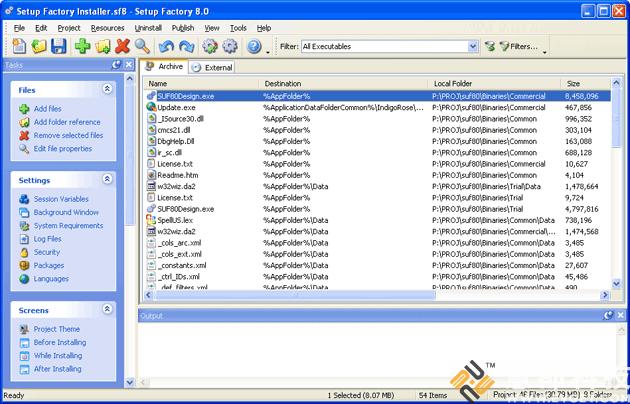Open the Before Installing screens link
The image size is (630, 404).
click(59, 342)
